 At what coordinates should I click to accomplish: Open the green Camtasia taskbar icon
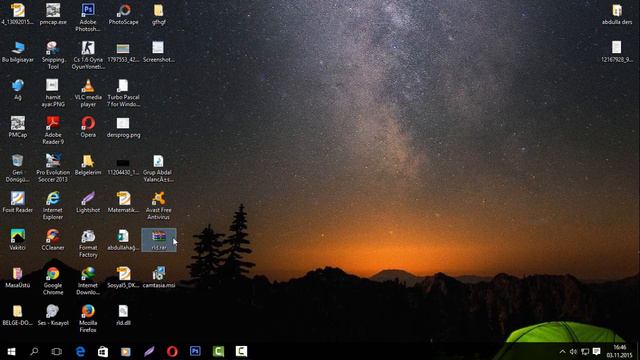coord(218,351)
